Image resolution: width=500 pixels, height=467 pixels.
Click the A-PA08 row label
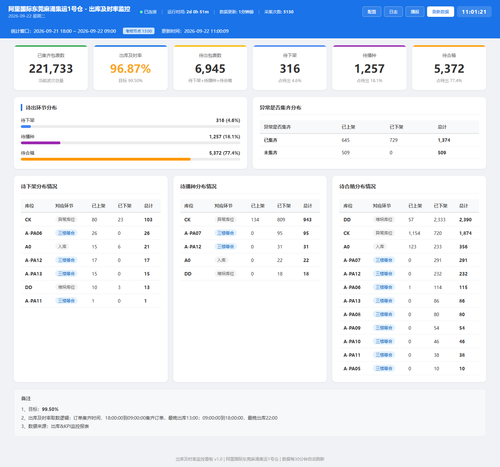click(x=352, y=314)
